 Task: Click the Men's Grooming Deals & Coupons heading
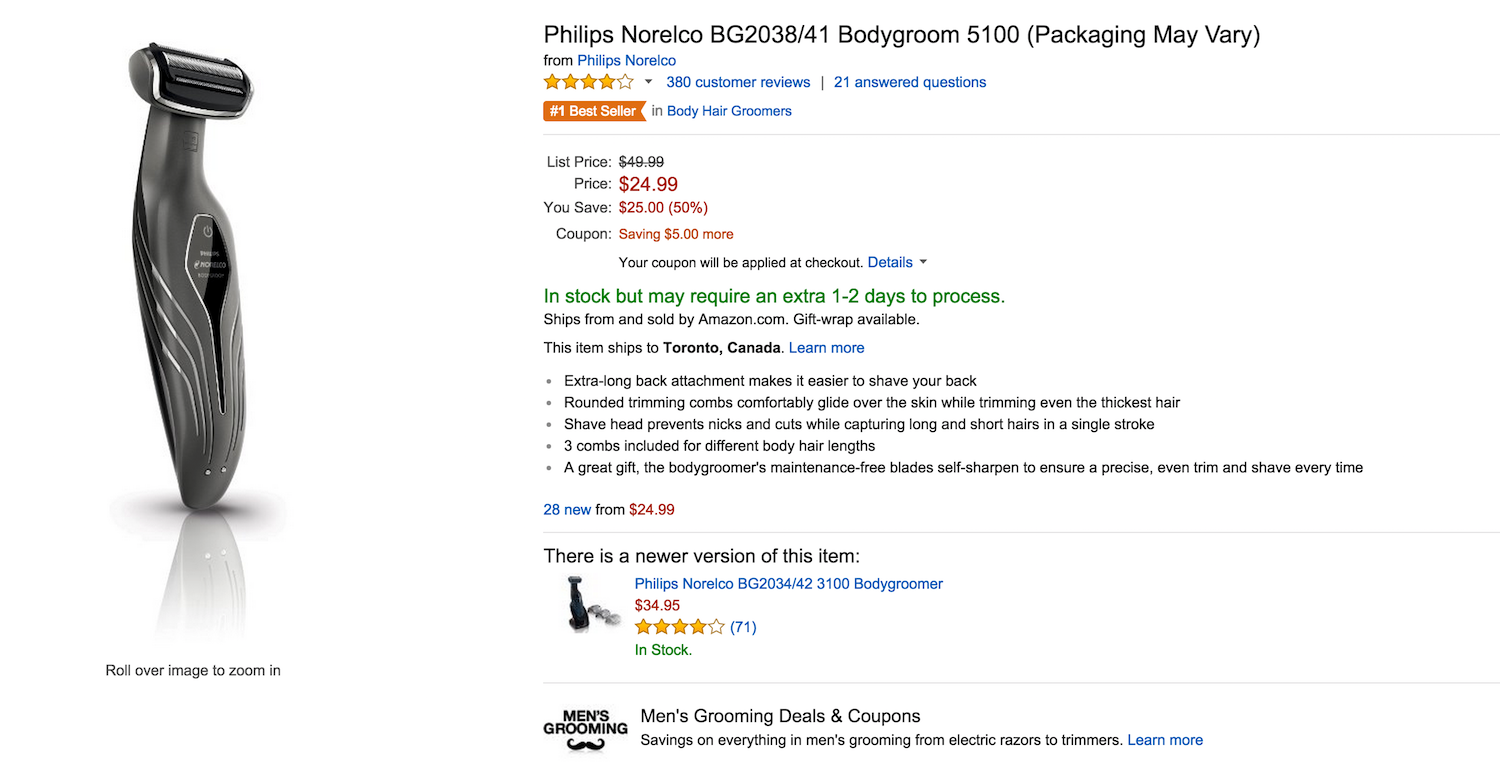coord(780,716)
